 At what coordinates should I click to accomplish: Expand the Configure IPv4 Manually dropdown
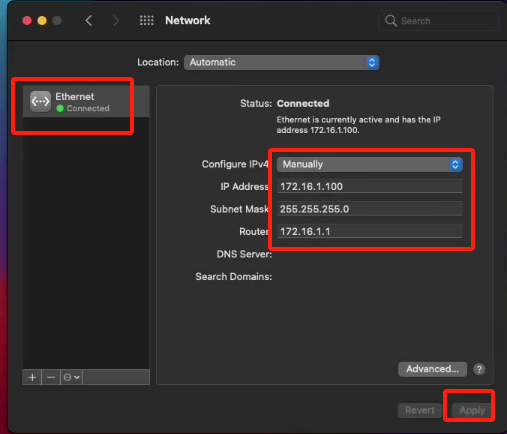point(370,164)
